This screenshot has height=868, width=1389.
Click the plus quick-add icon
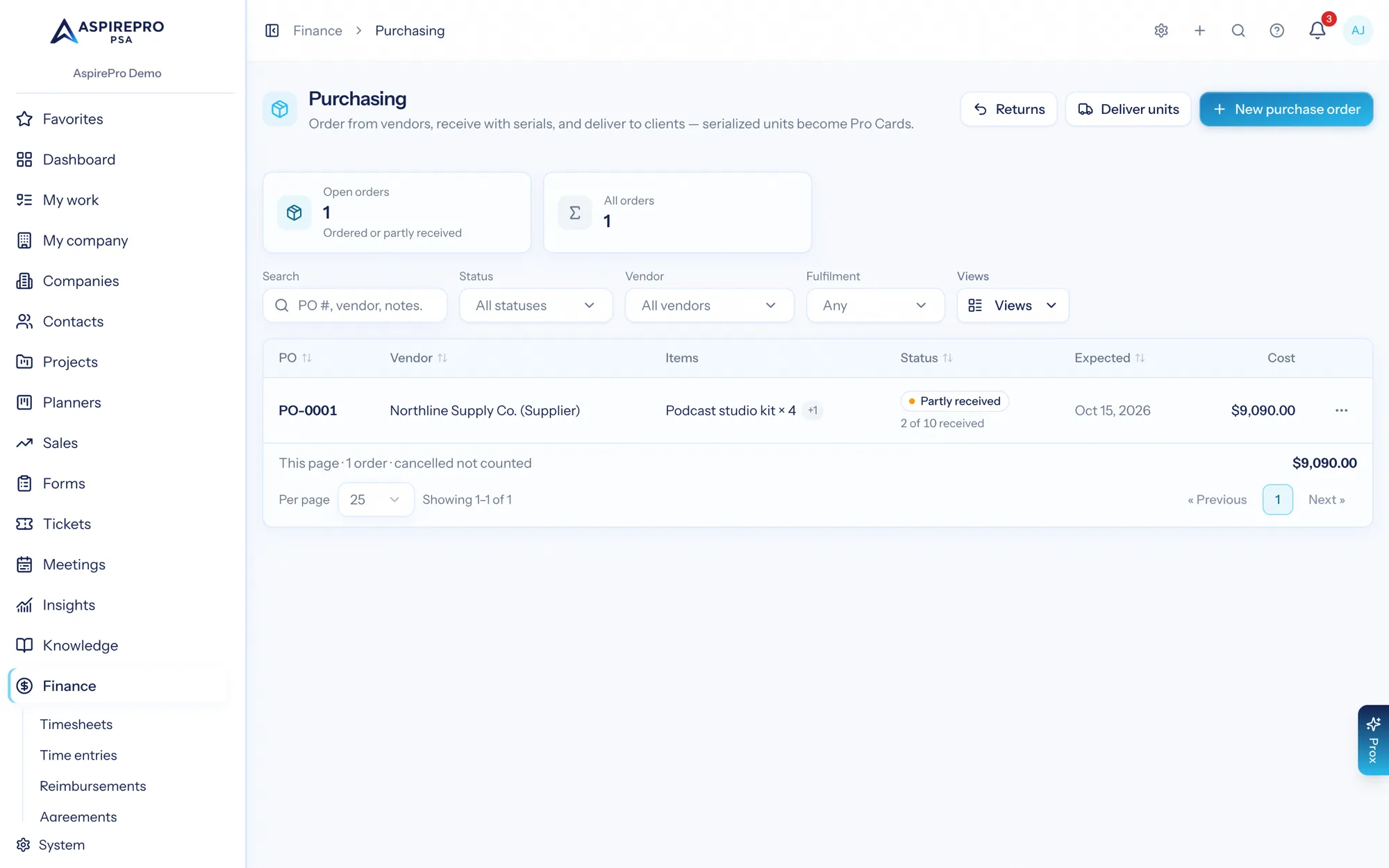[1199, 31]
